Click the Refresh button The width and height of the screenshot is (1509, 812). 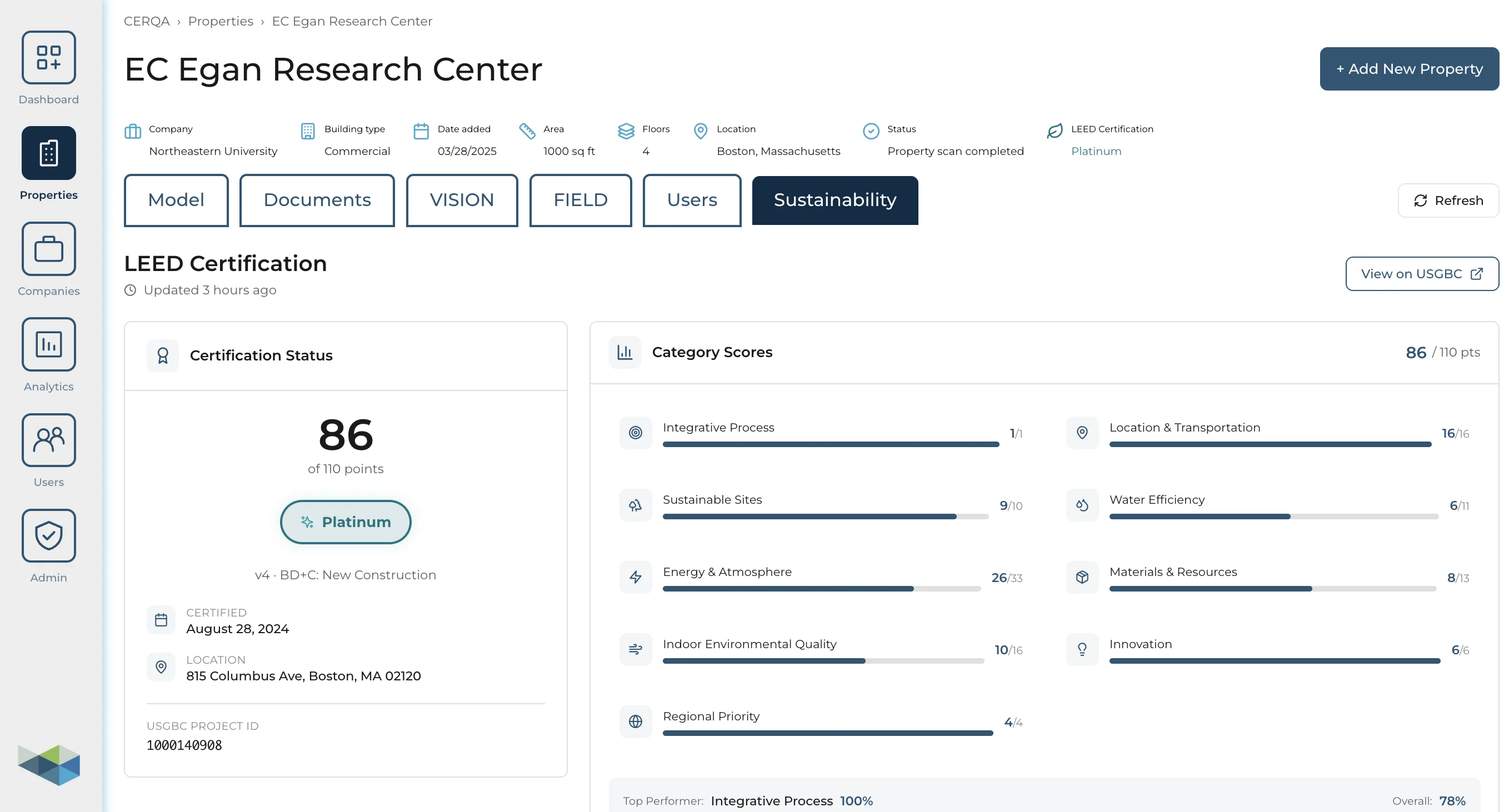[x=1447, y=201]
